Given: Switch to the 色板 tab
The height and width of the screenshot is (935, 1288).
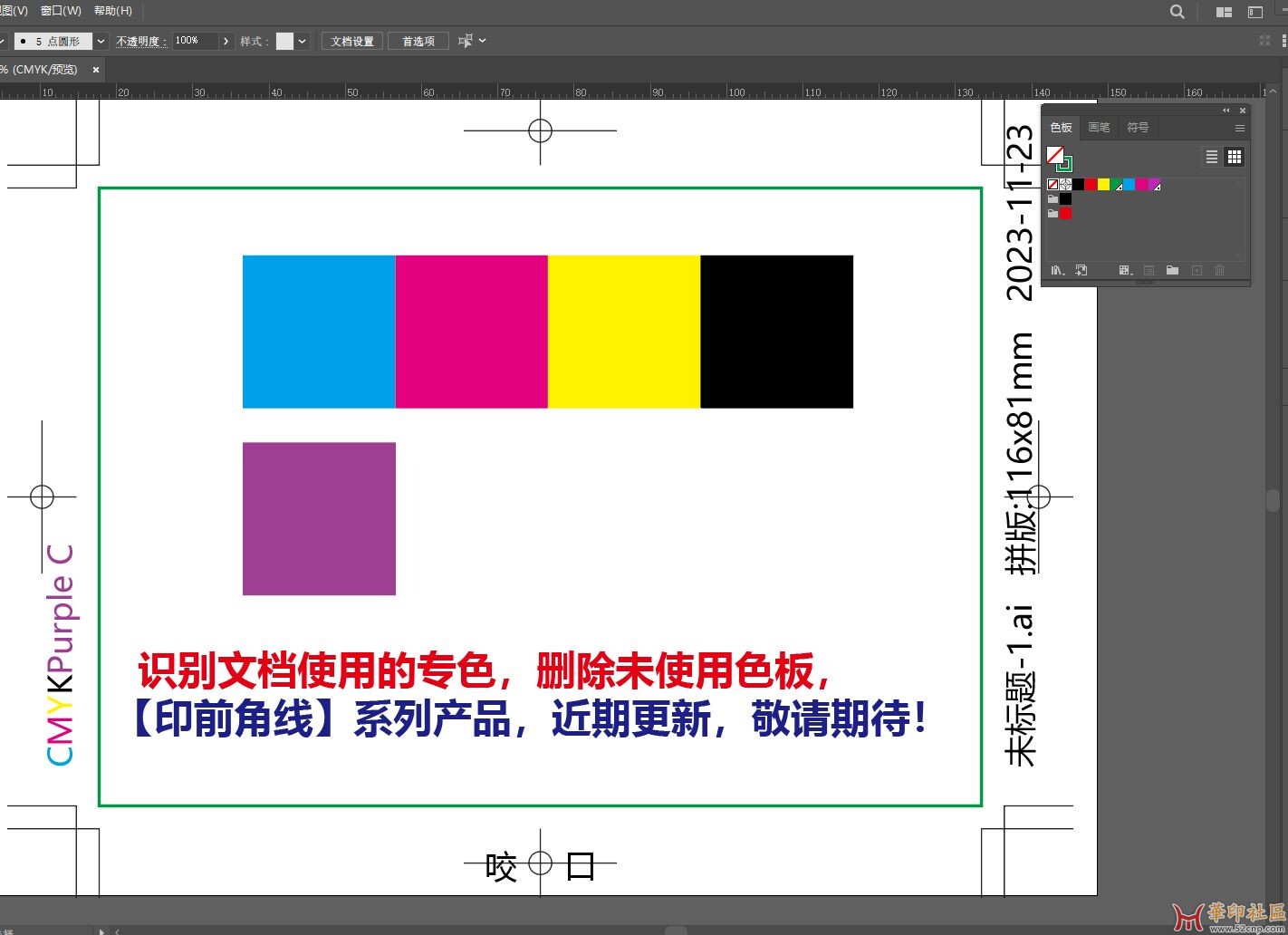Looking at the screenshot, I should click(x=1062, y=128).
